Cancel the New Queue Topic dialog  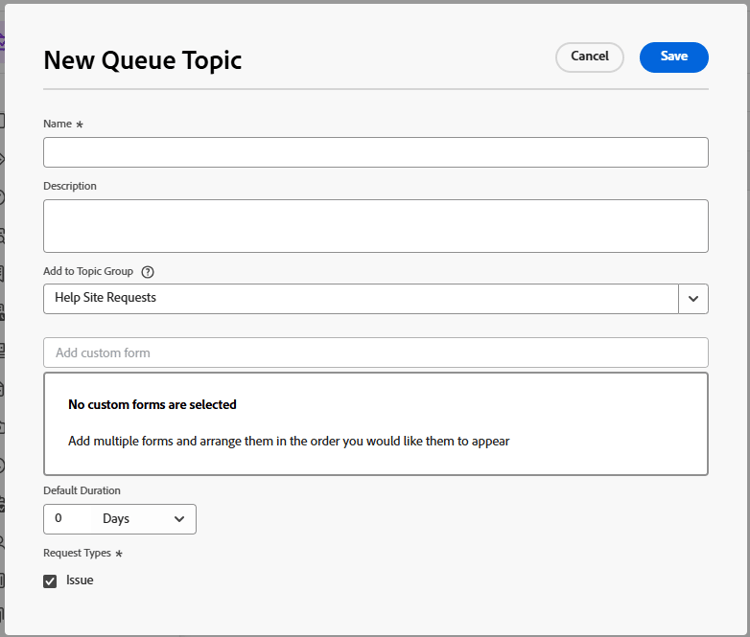(x=589, y=57)
